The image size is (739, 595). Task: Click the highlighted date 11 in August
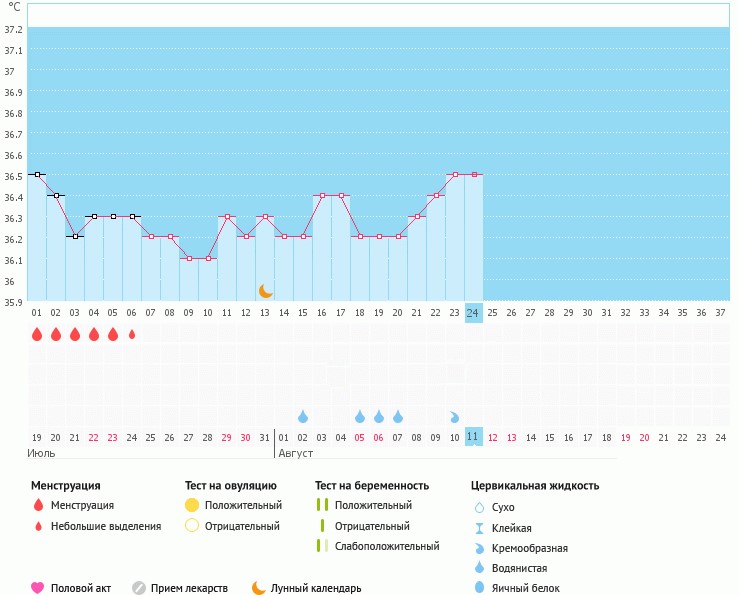[474, 438]
